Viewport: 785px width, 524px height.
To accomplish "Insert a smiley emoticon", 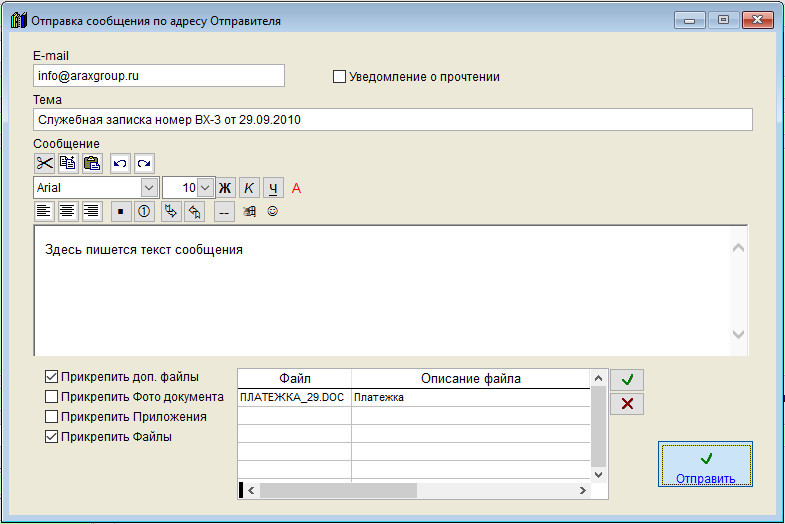I will (x=272, y=211).
